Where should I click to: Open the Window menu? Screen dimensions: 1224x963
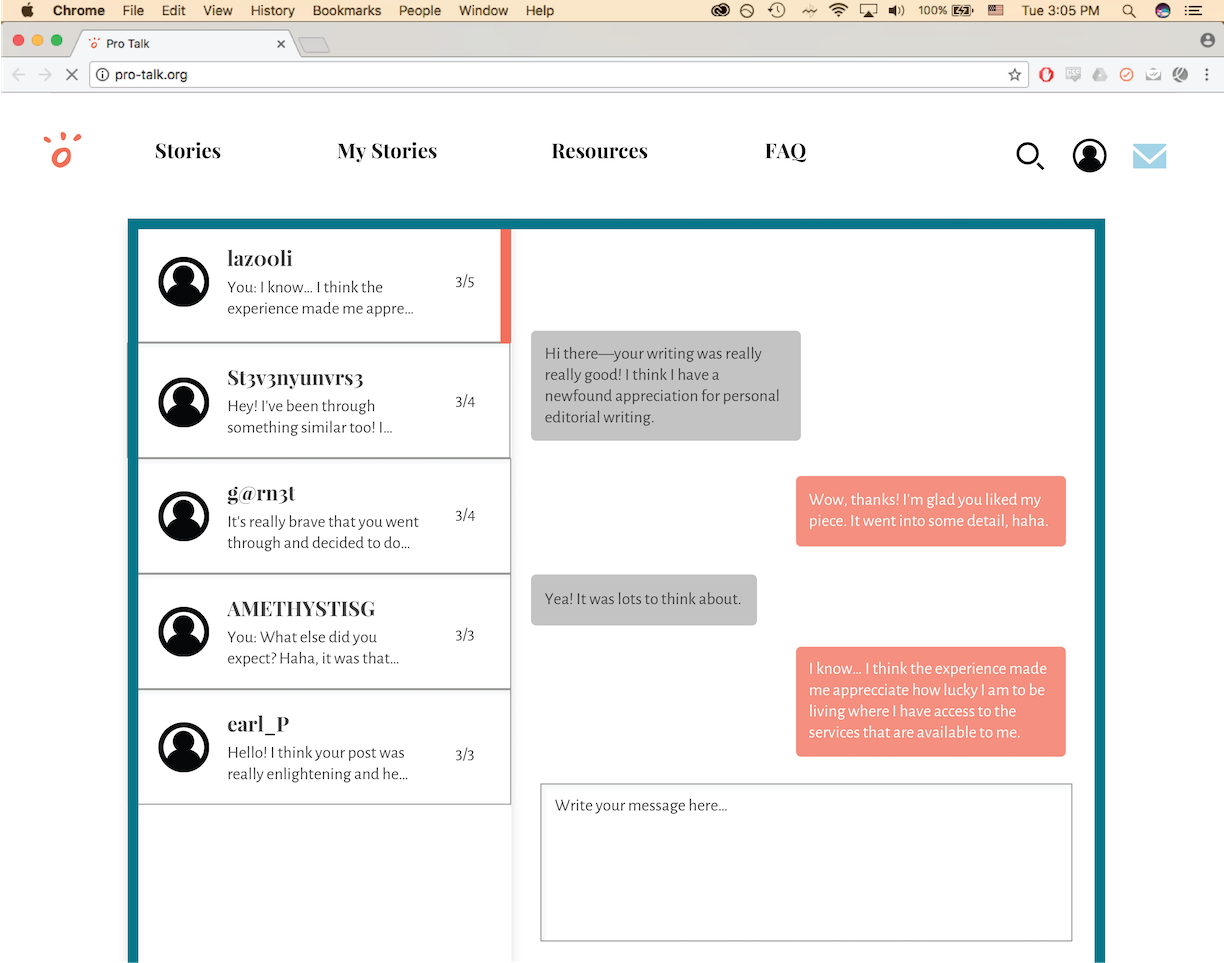(484, 10)
